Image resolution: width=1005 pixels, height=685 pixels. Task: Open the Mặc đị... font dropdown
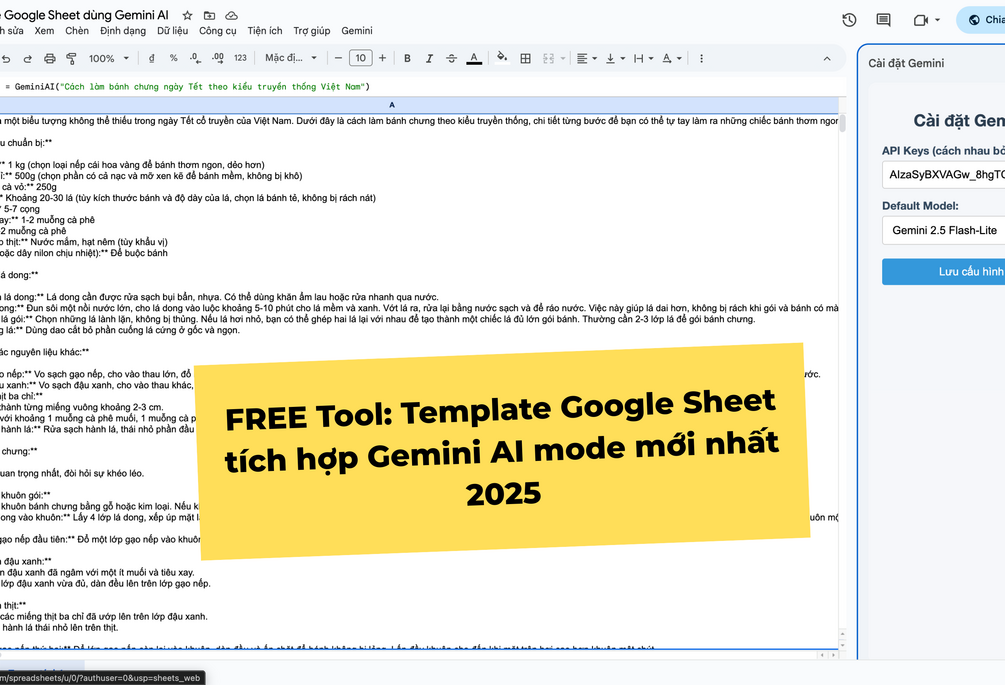[x=291, y=58]
